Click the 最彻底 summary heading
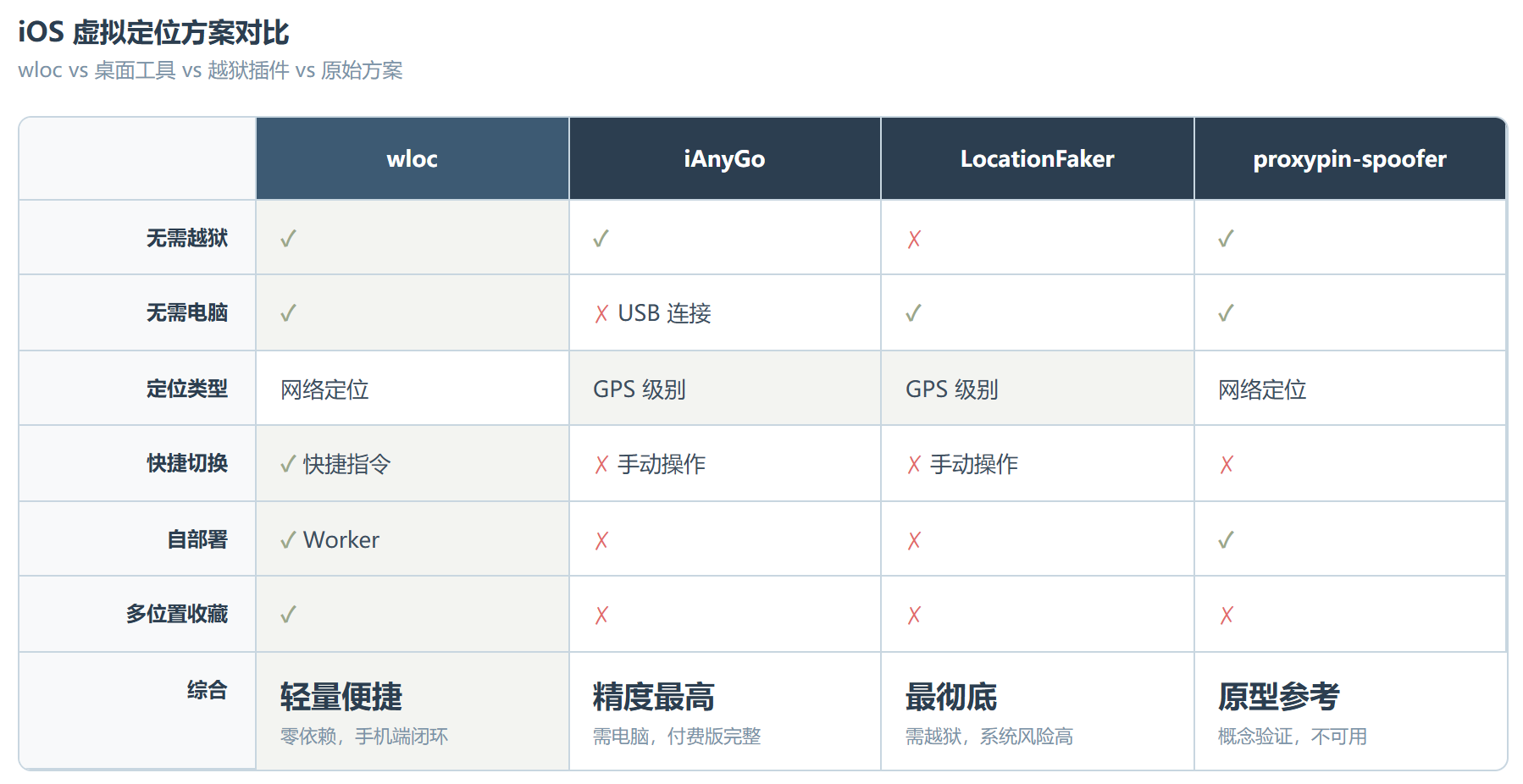The image size is (1523, 784). pos(951,697)
